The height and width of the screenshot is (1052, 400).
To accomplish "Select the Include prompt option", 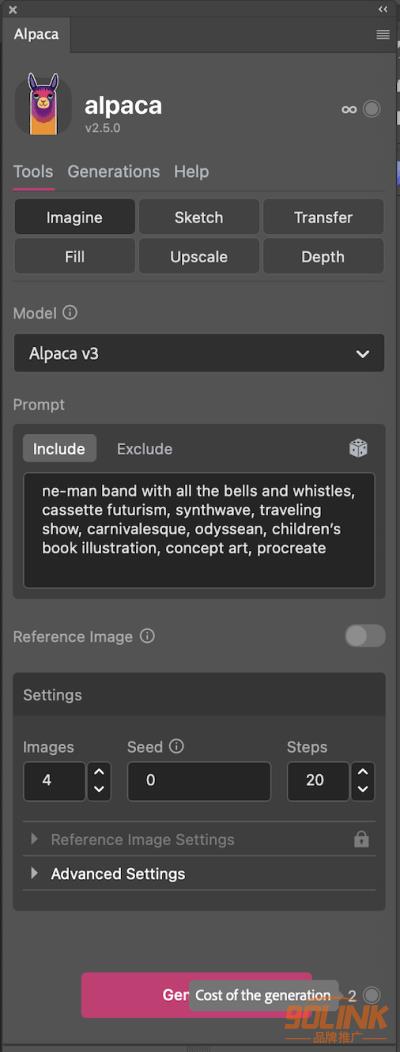I will click(59, 449).
